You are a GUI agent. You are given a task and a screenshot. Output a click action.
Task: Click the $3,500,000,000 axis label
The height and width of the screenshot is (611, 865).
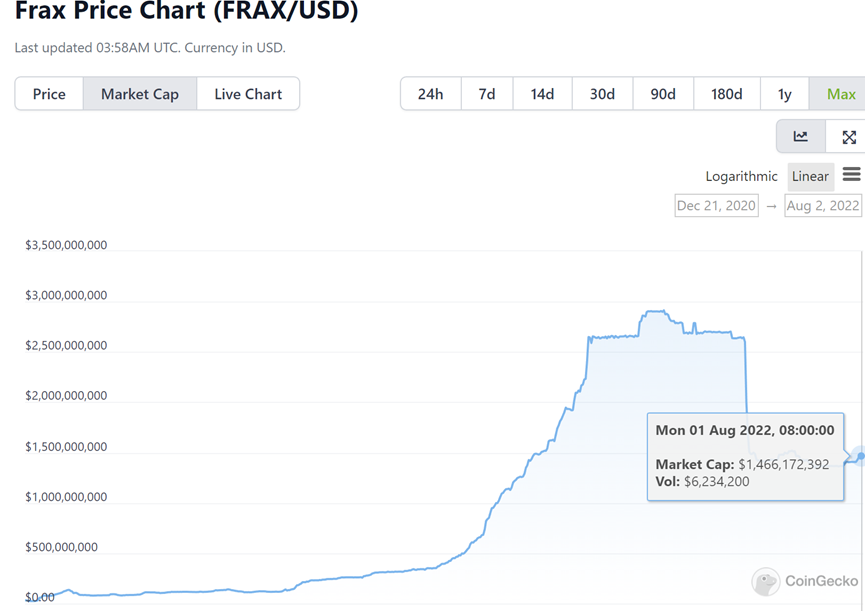pos(66,245)
